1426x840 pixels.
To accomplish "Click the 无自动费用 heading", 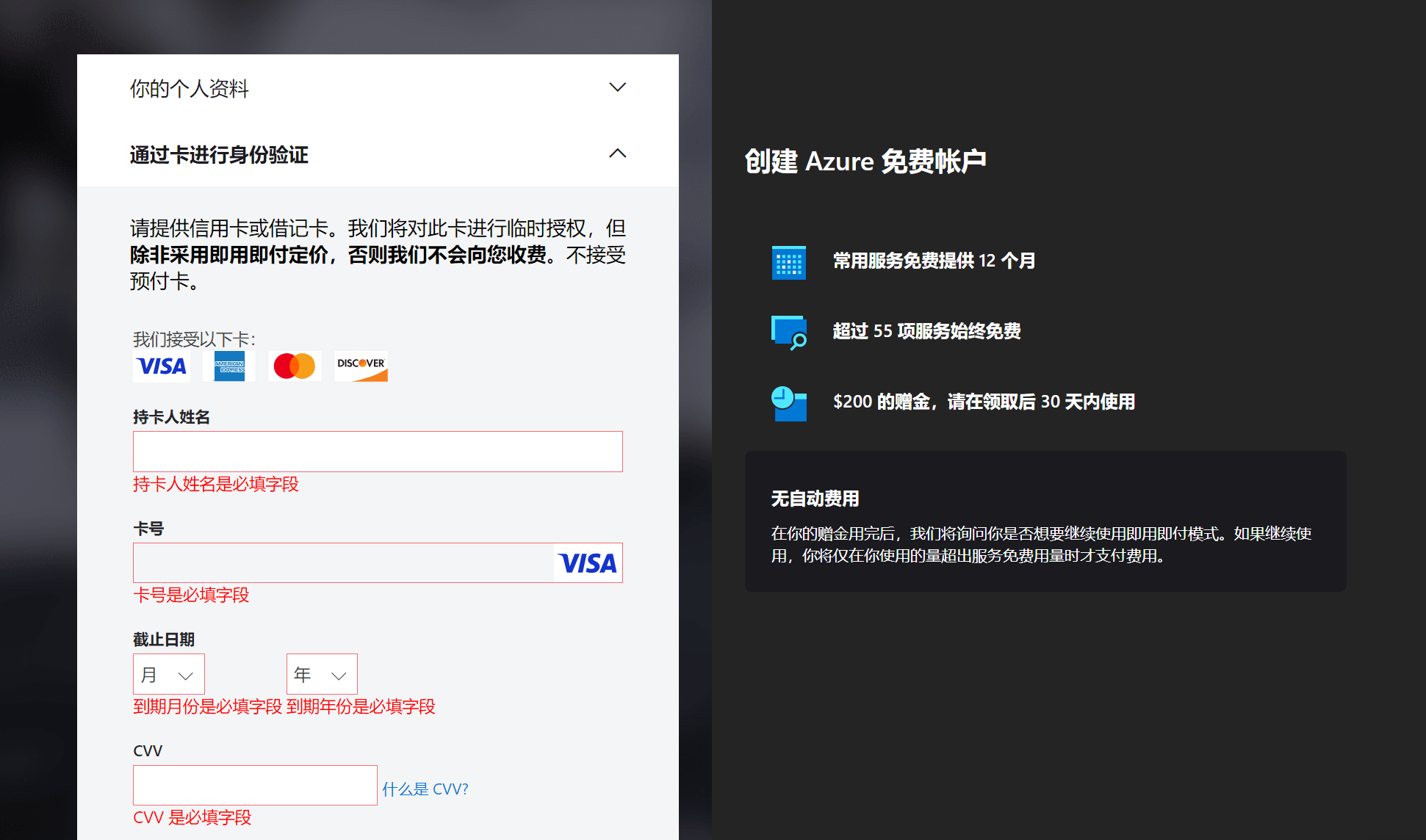I will click(x=815, y=499).
